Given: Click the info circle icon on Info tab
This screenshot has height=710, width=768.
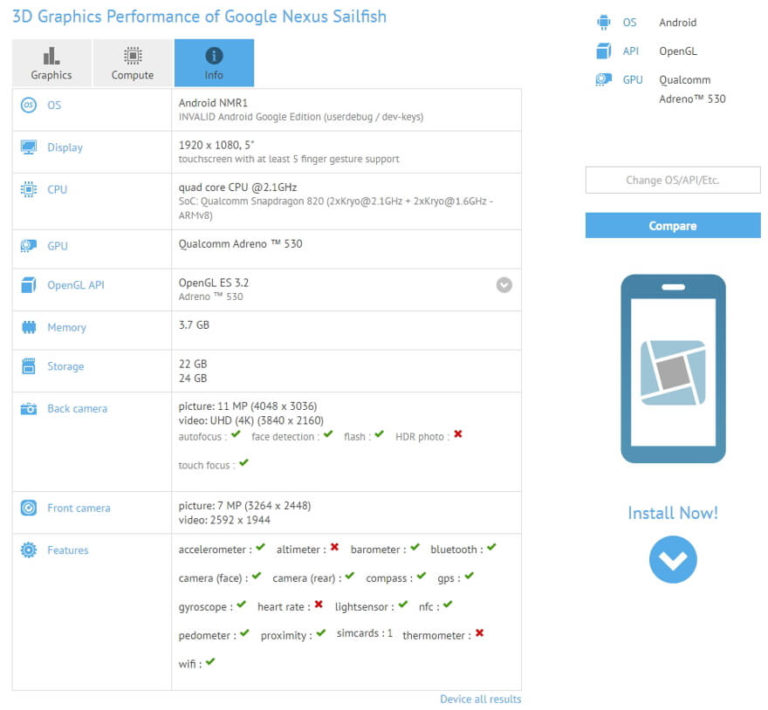Looking at the screenshot, I should coord(214,56).
